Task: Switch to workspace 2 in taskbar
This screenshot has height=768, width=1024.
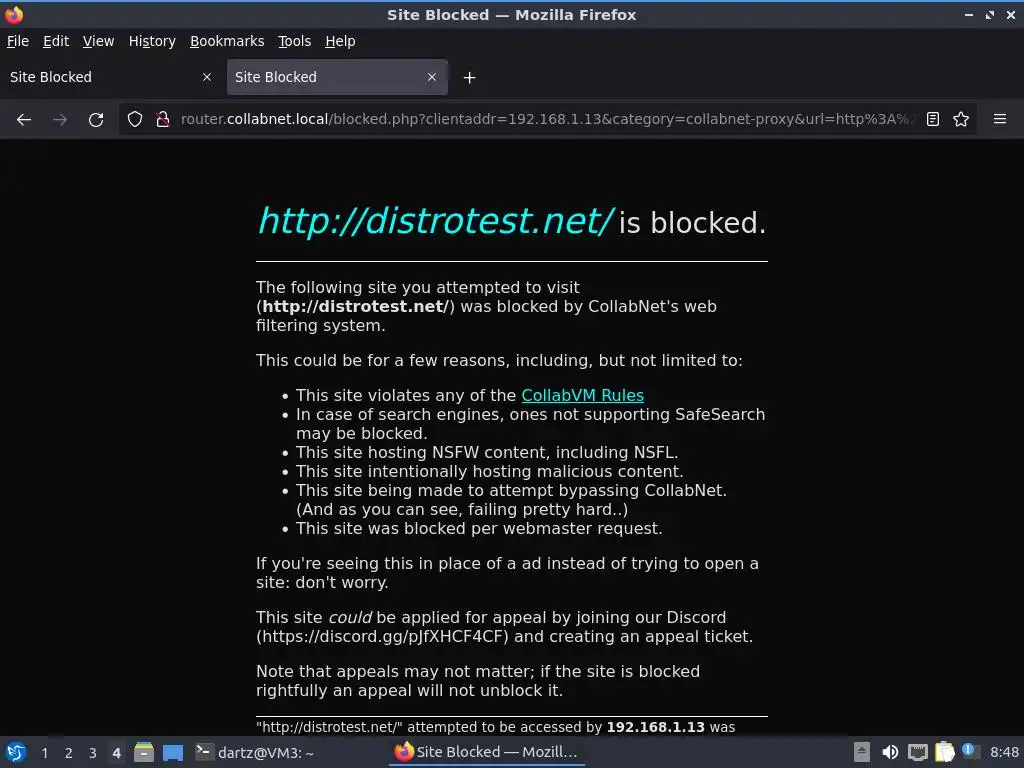Action: tap(69, 753)
